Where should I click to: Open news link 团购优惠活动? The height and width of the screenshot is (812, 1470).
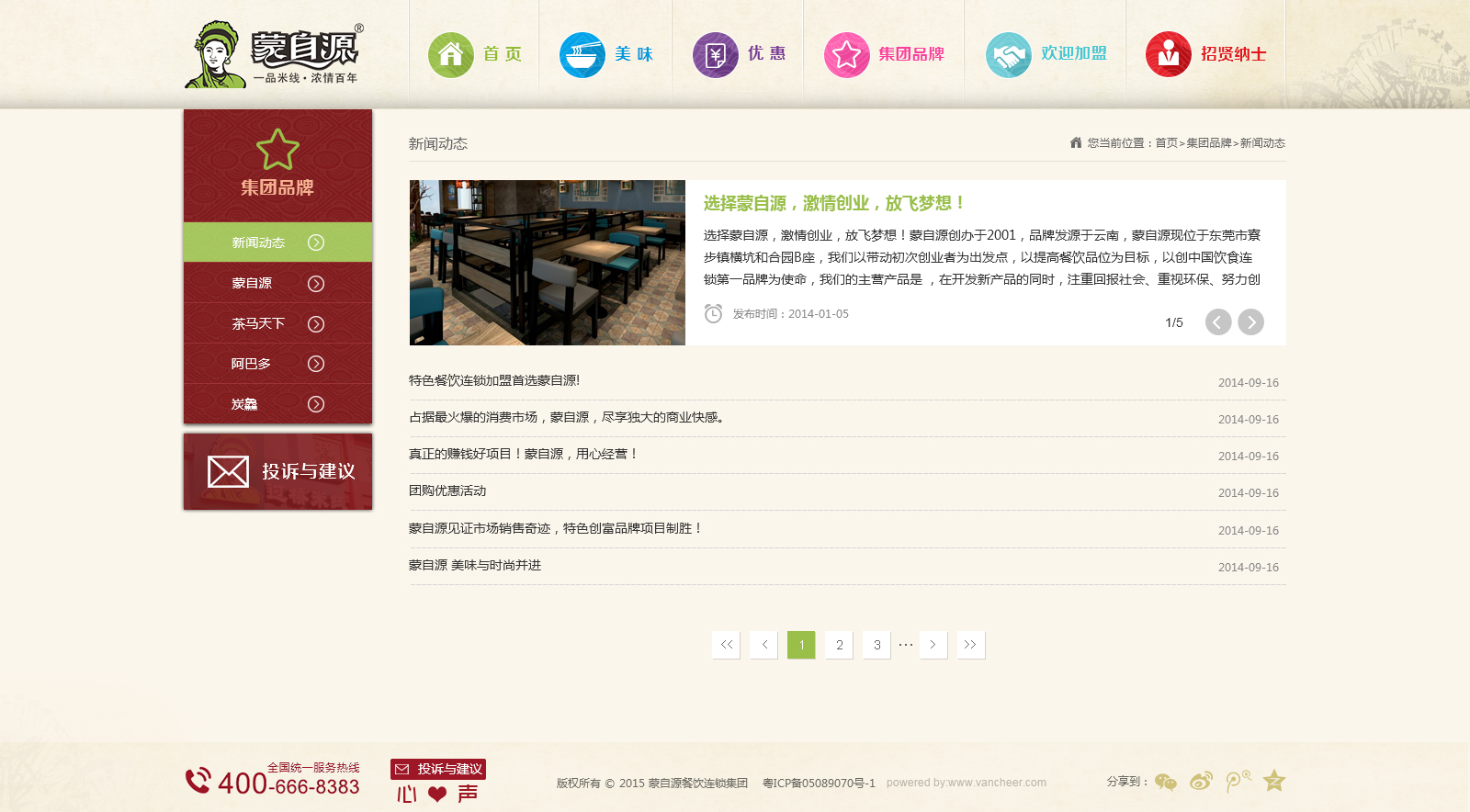coord(447,491)
